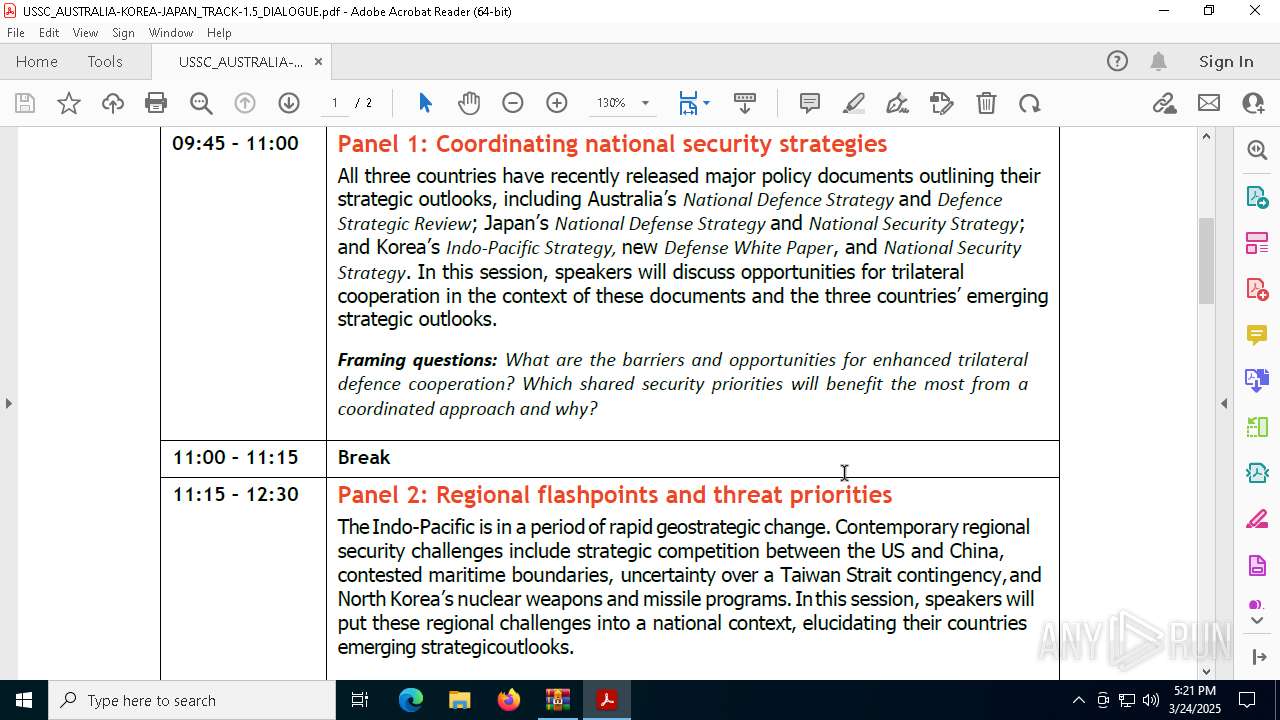Open the Comment tool in right pane
This screenshot has height=720, width=1280.
(1257, 335)
